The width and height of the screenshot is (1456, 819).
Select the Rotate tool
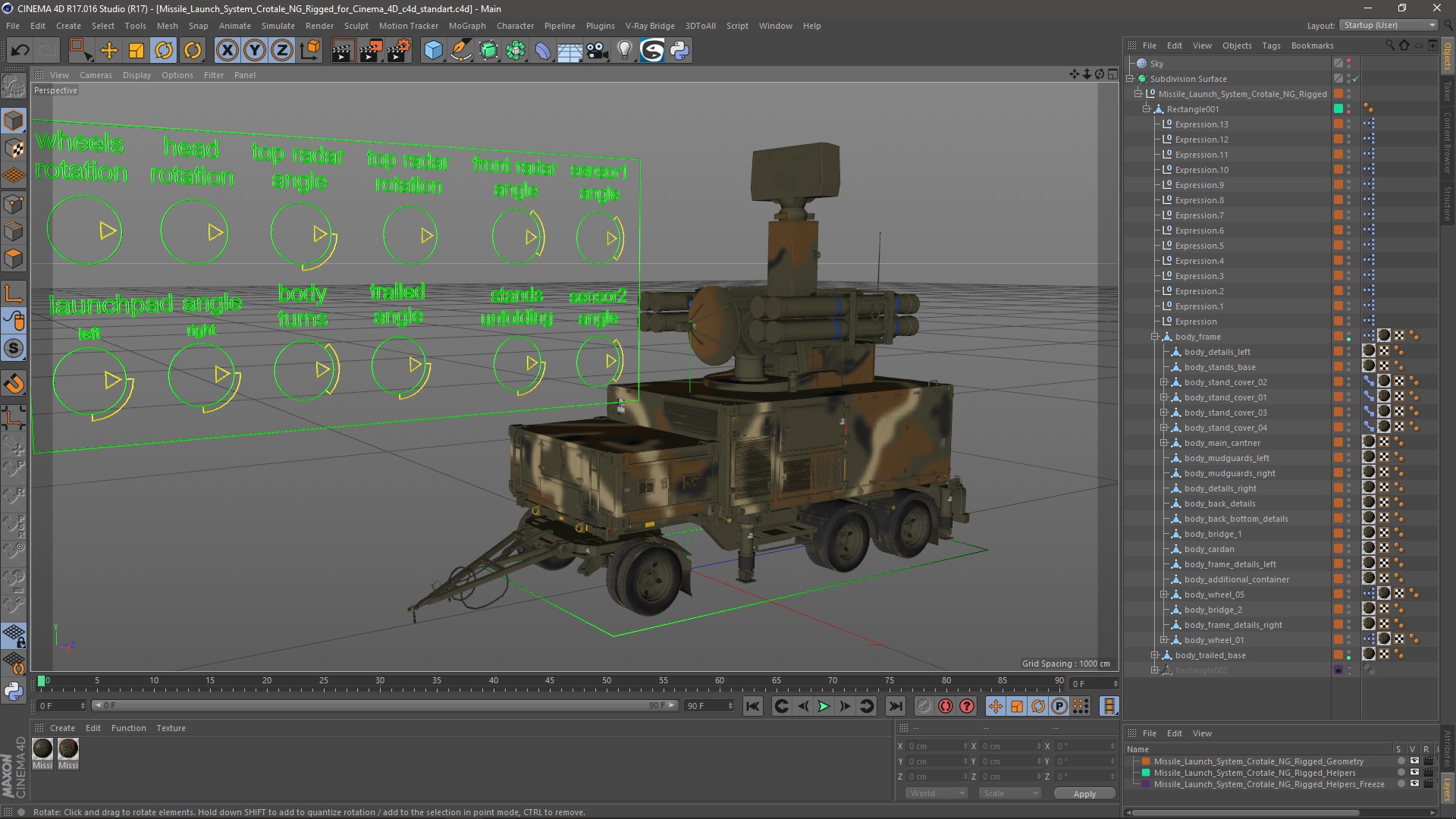[164, 51]
